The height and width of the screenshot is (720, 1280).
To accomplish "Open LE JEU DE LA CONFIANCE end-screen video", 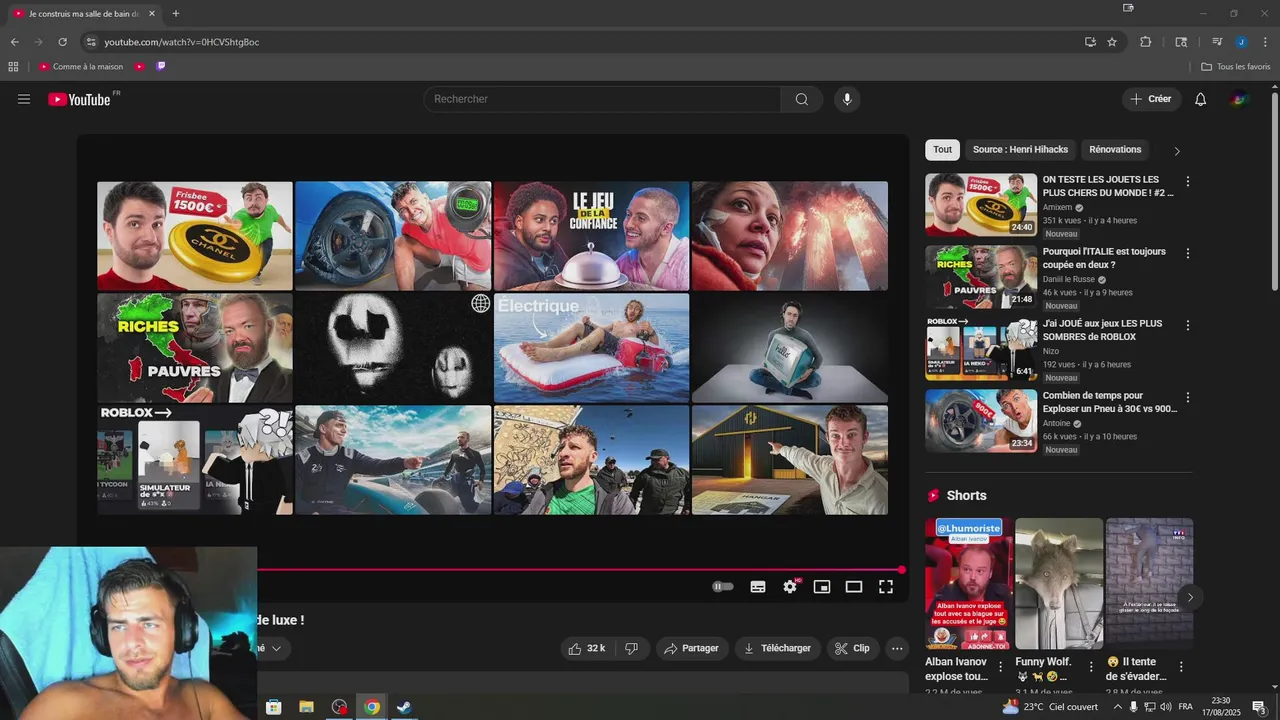I will tap(591, 236).
